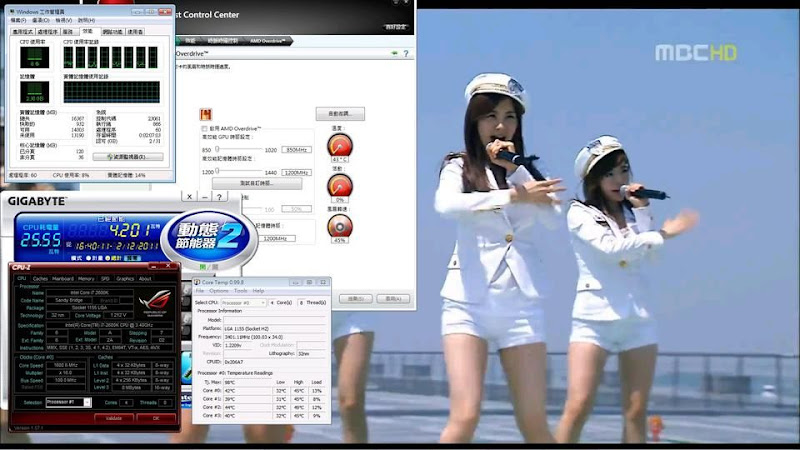Click the CPU usage 8% status in Task Manager
The image size is (800, 450).
(71, 175)
